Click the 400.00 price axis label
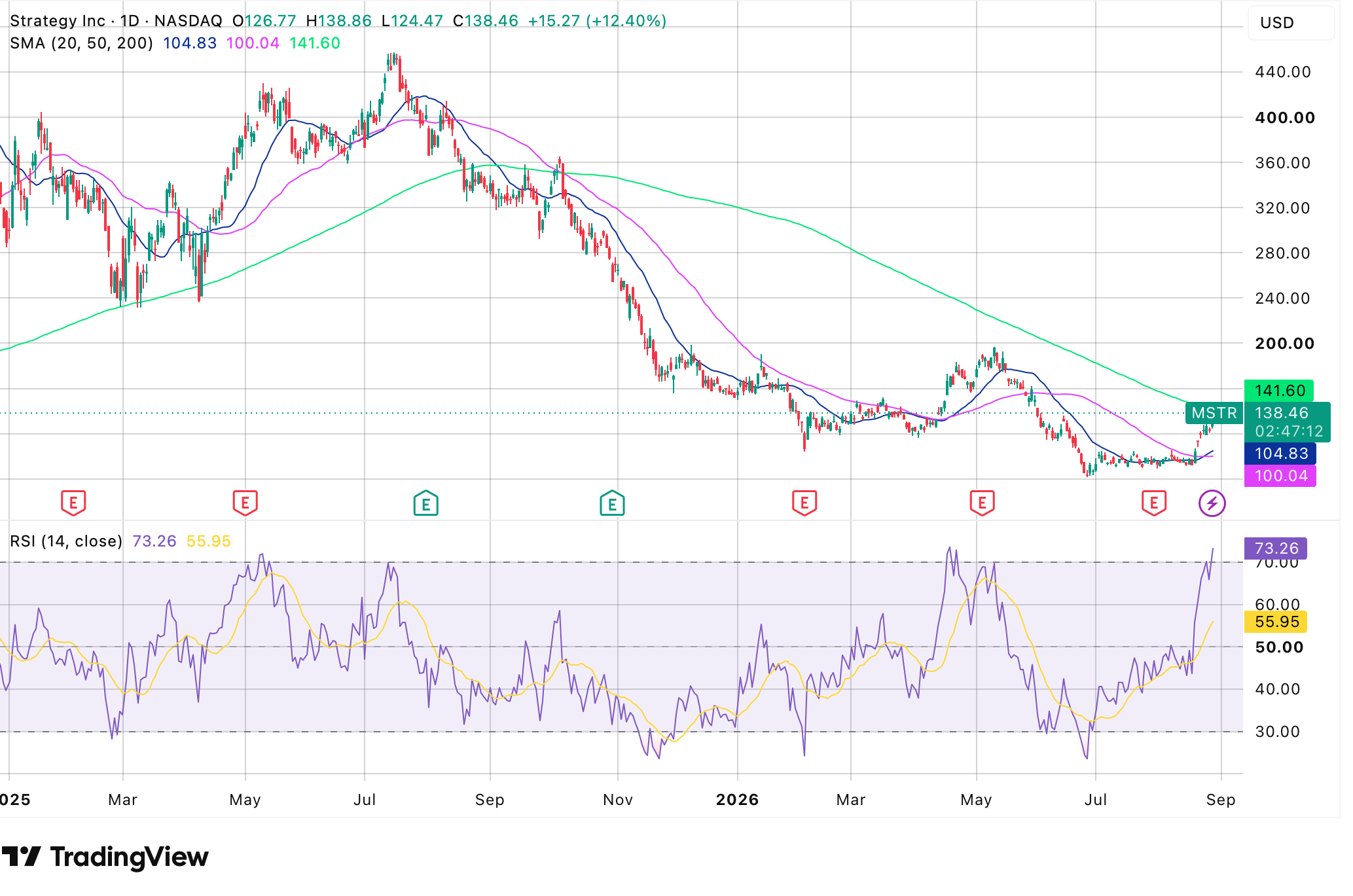This screenshot has width=1353, height=896. pos(1285,118)
